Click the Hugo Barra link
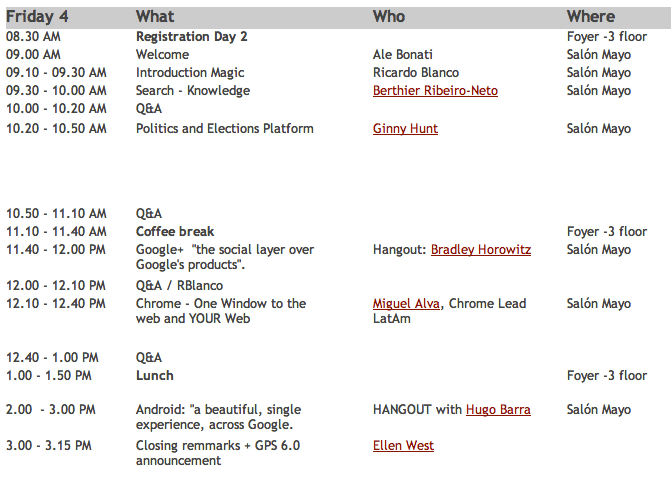Screen dimensions: 671x479 pos(498,410)
